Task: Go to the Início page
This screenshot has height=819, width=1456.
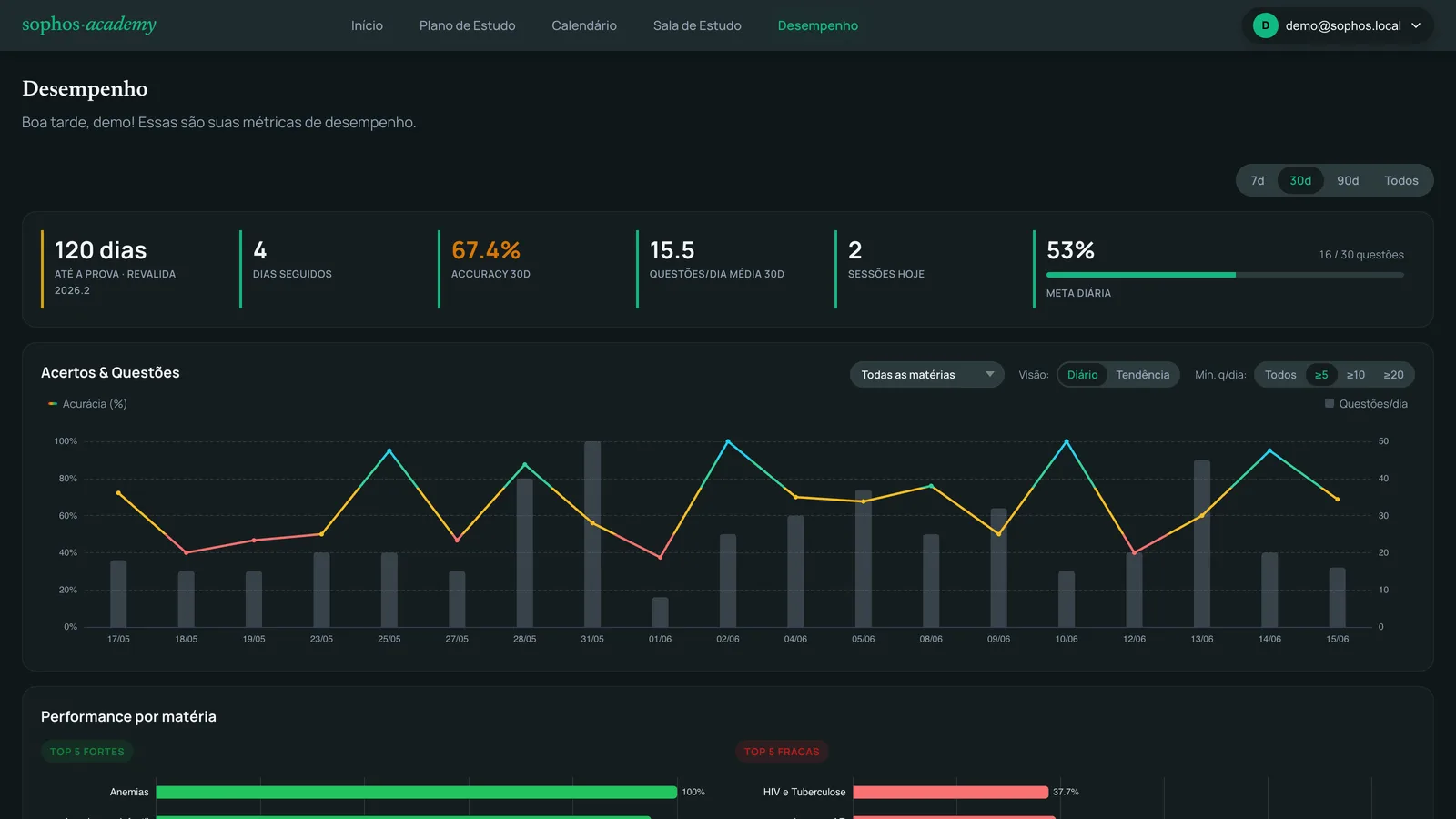Action: (367, 25)
